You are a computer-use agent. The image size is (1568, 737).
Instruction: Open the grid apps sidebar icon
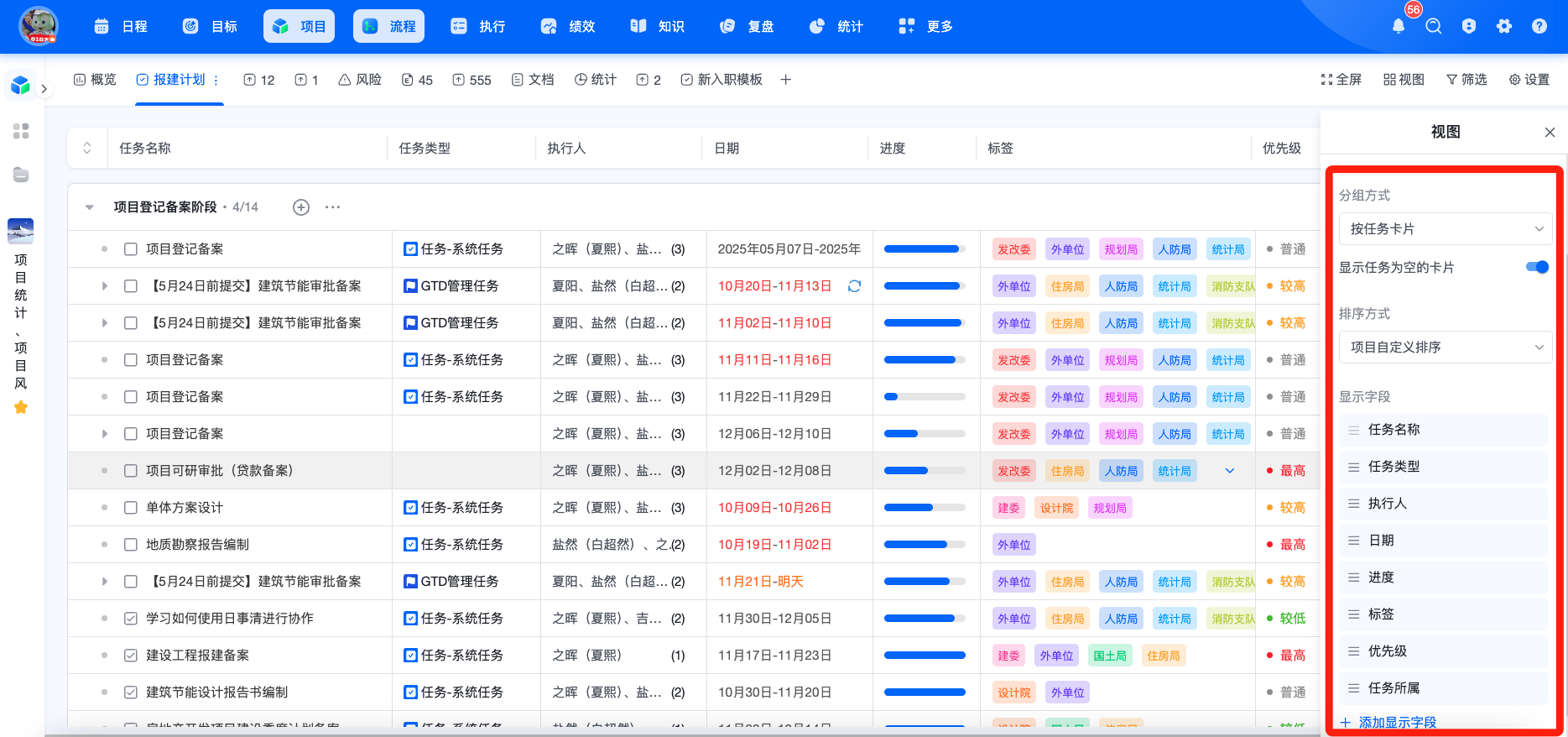click(21, 131)
